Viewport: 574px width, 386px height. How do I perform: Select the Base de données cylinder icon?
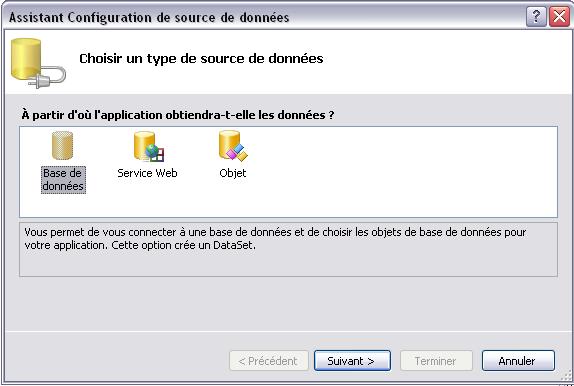point(62,146)
